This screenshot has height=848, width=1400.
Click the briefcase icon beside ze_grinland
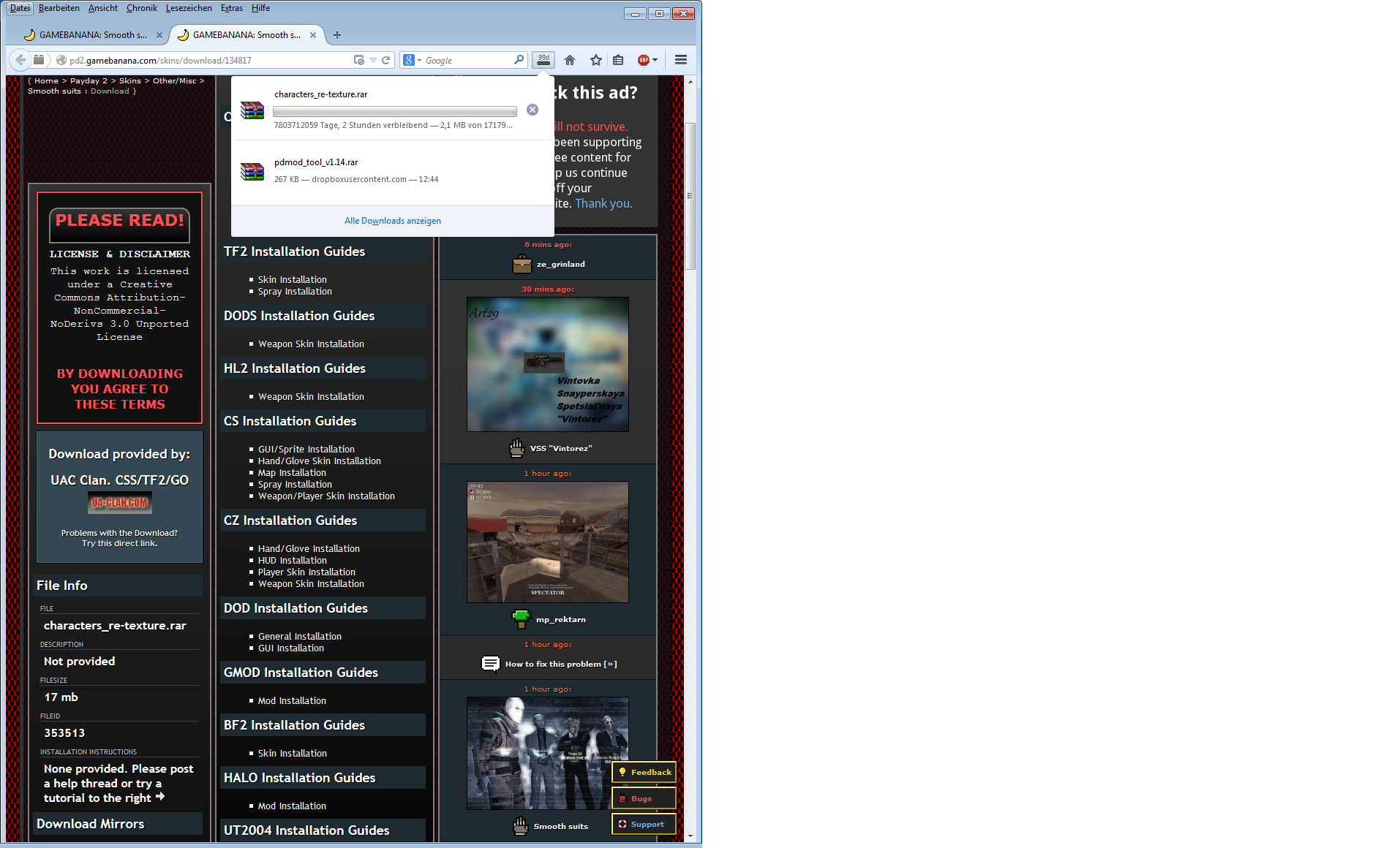pos(522,264)
